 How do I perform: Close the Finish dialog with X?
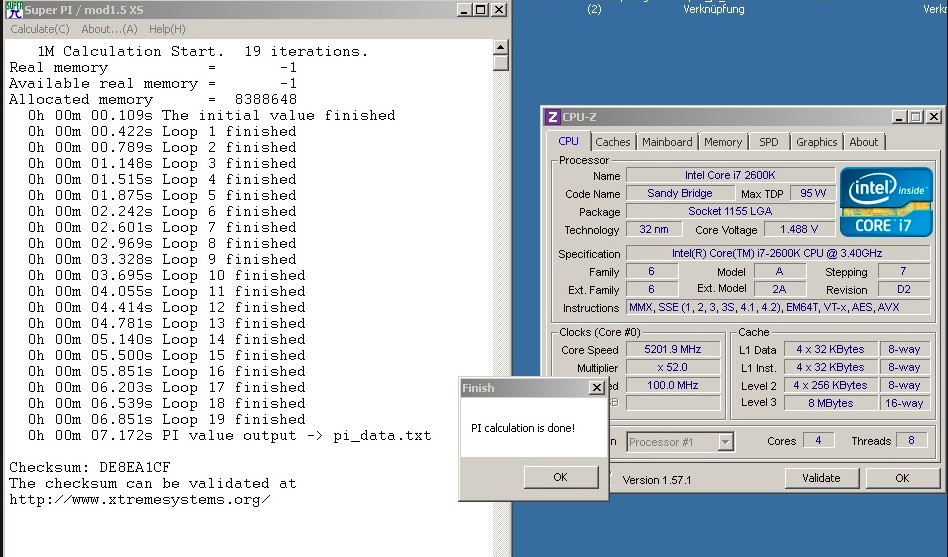(x=597, y=388)
